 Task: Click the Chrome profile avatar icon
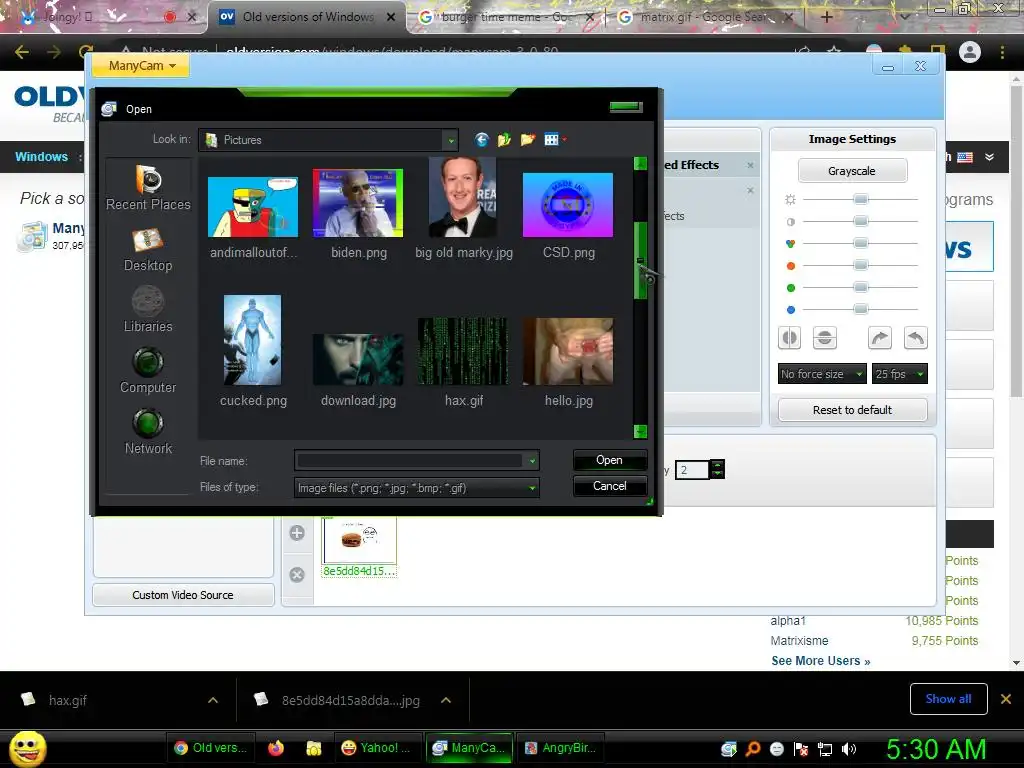point(970,52)
